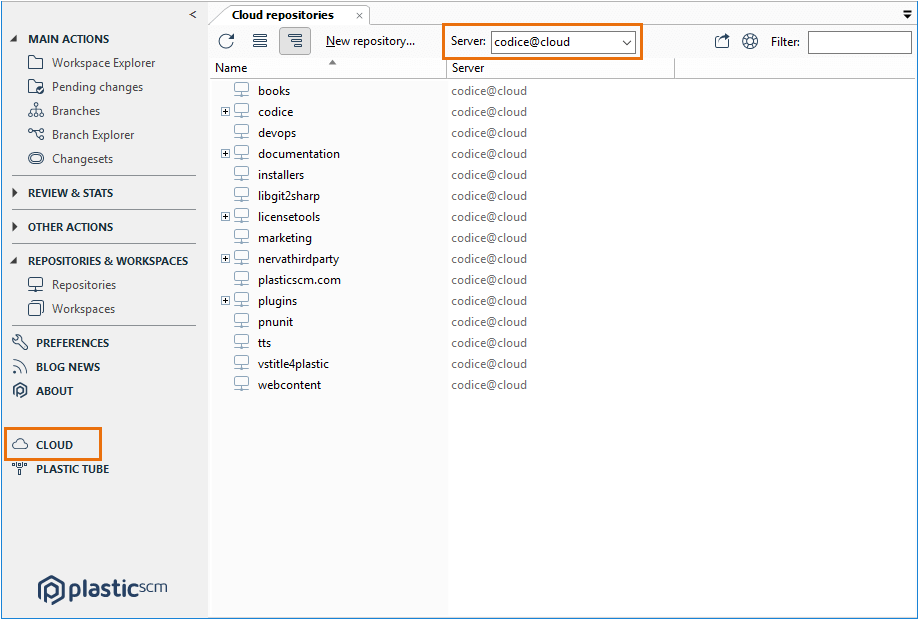
Task: Open the Plastic Tube link
Action: pos(73,469)
